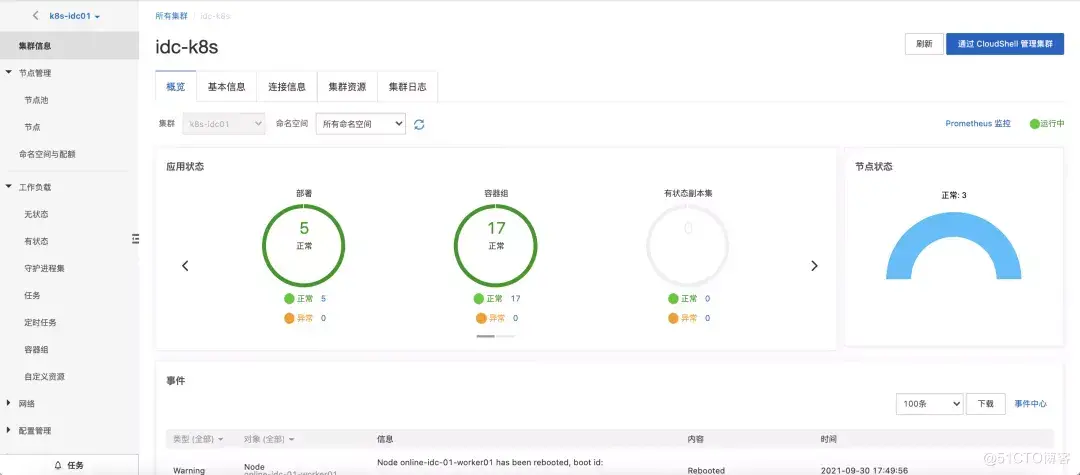Open 有状态 workloads
The height and width of the screenshot is (475, 1080).
coord(36,242)
